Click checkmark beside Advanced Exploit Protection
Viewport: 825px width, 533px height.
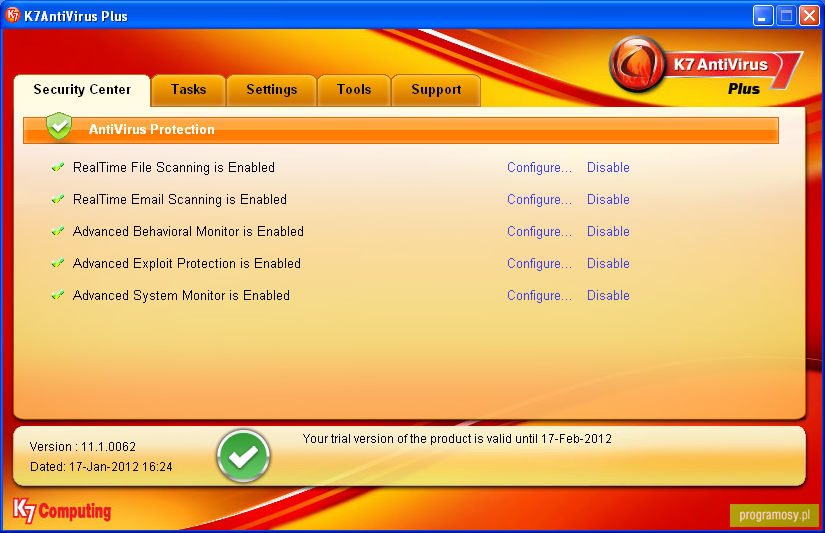click(x=58, y=263)
